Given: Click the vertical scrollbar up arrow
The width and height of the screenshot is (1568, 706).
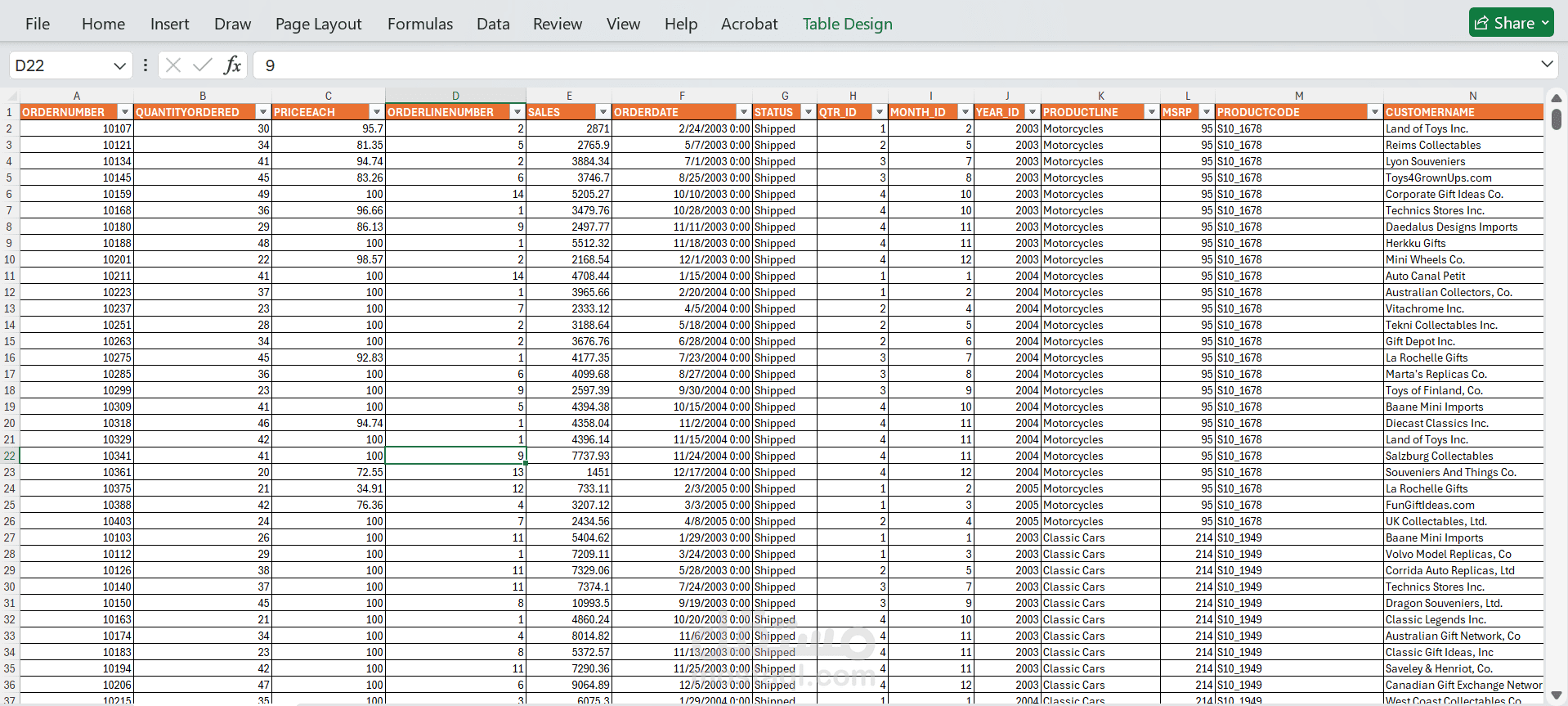Looking at the screenshot, I should pos(1557,97).
